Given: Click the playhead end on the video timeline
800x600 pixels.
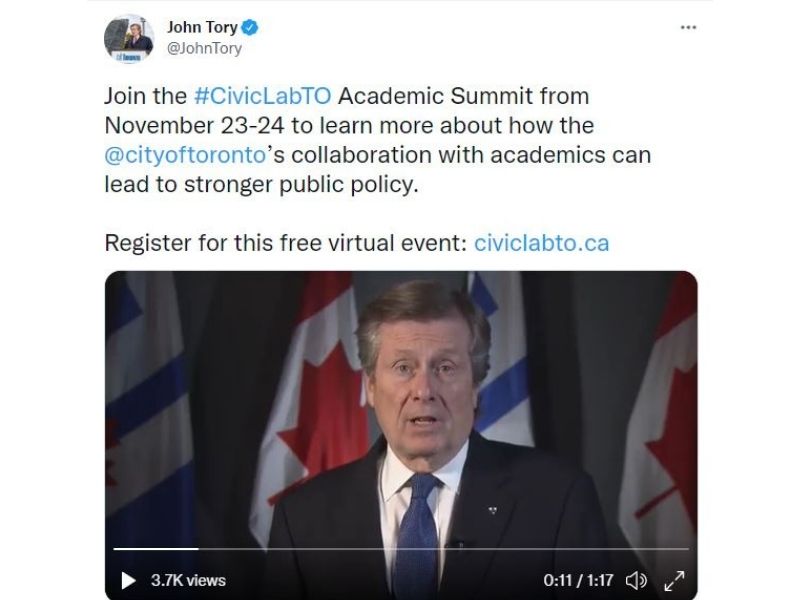Looking at the screenshot, I should point(198,549).
